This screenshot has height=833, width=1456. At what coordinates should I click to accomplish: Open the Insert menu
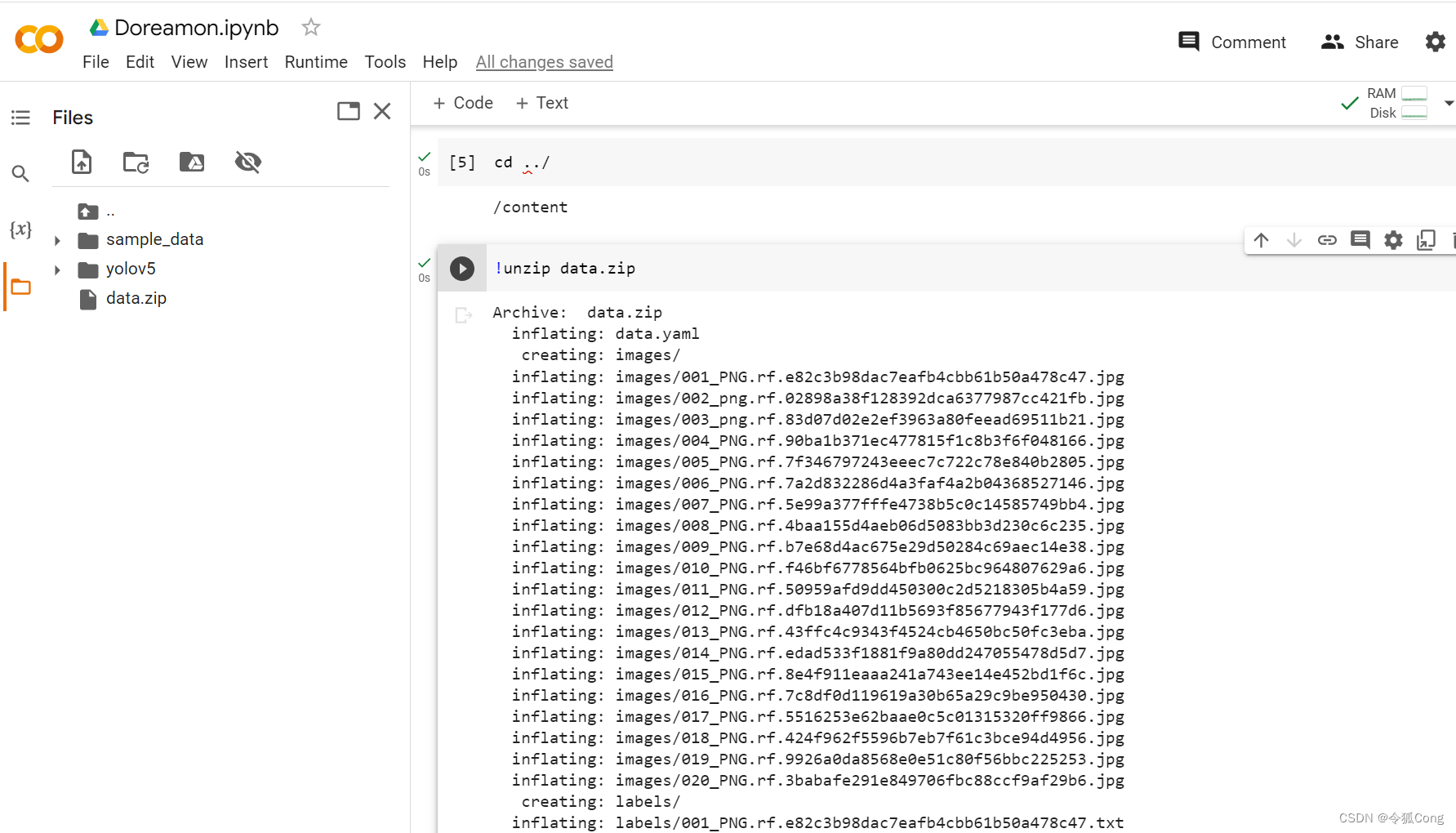coord(246,62)
